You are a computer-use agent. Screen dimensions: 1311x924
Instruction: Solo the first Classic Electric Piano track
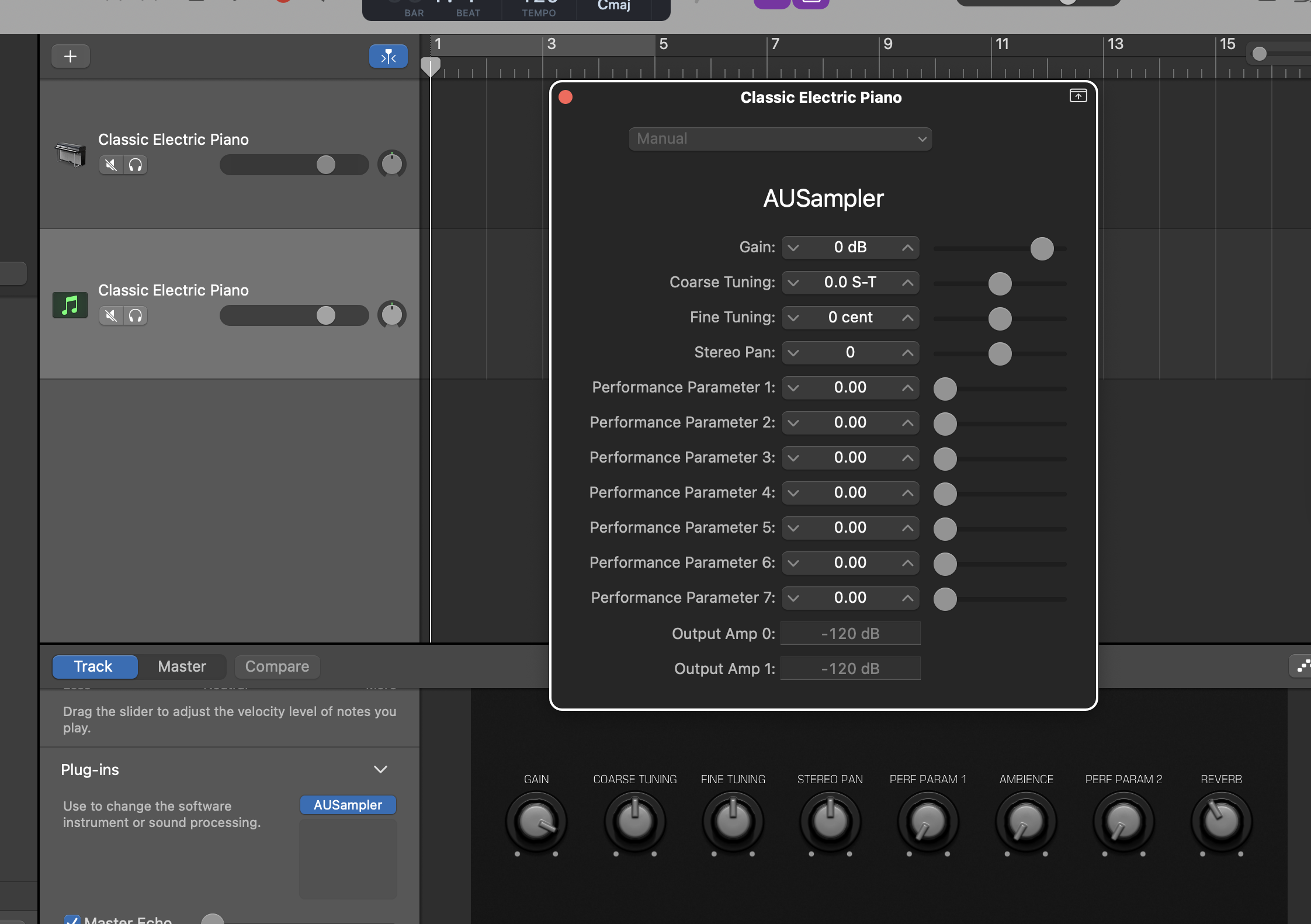136,165
